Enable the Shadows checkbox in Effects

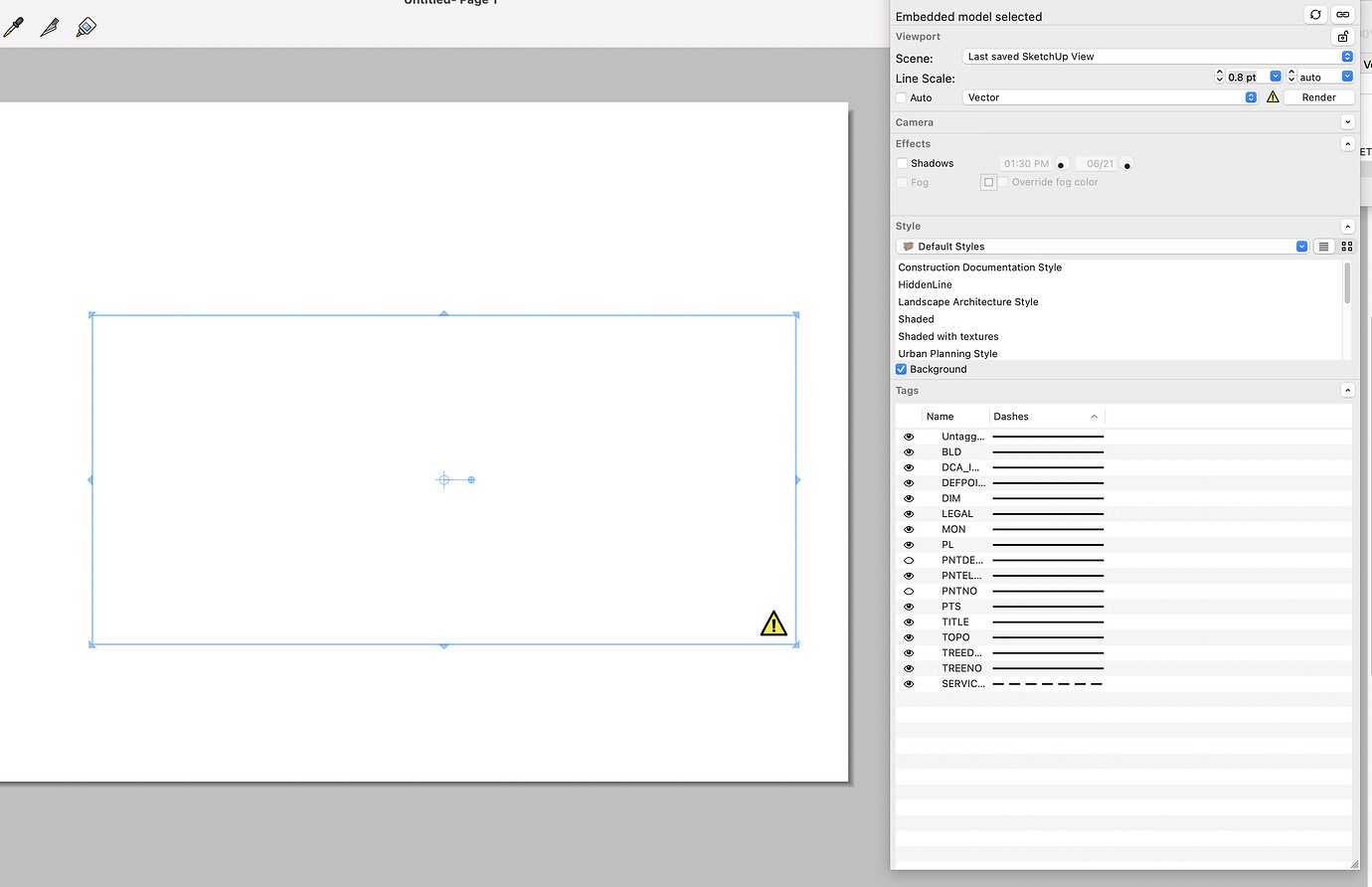coord(903,163)
